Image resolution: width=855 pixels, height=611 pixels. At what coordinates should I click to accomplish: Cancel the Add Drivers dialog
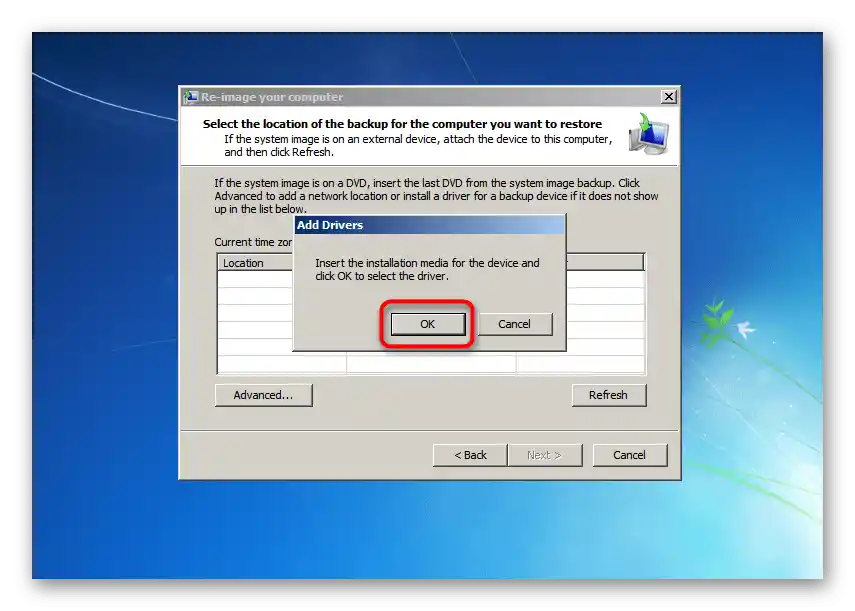(x=515, y=324)
